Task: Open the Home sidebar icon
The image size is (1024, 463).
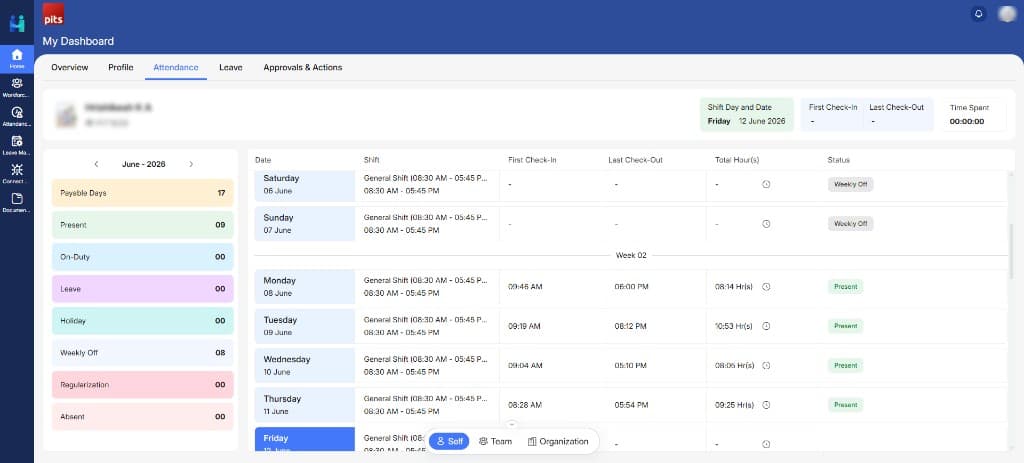Action: point(17,59)
